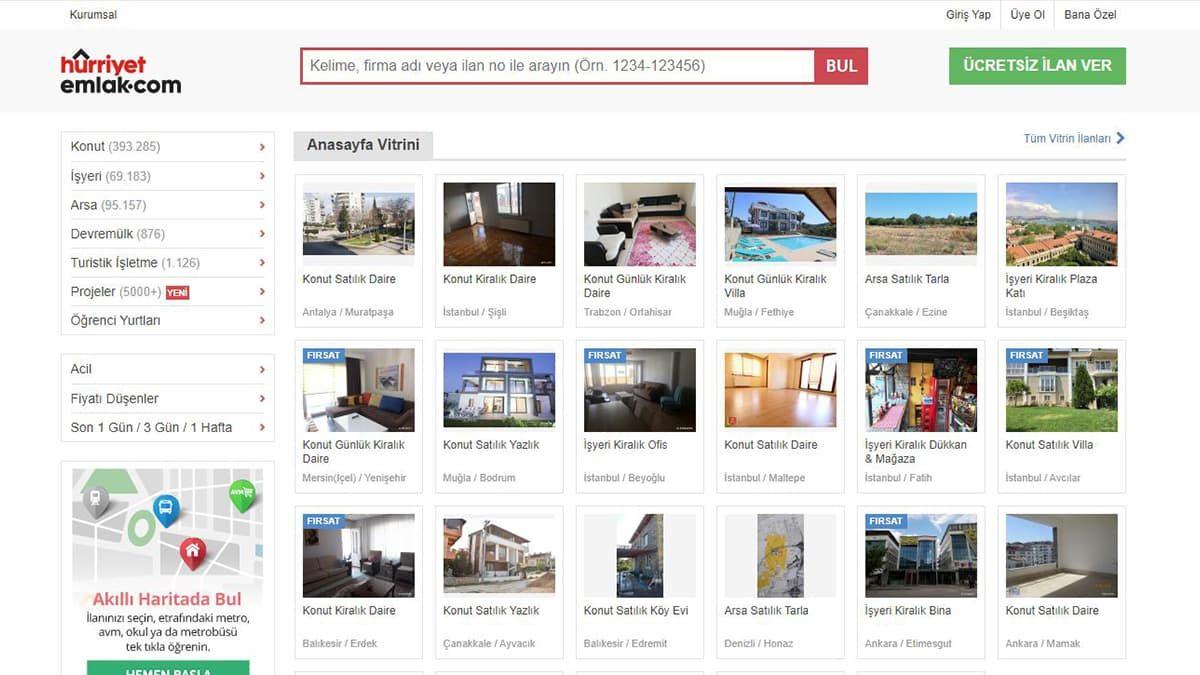Click the arrow beside Tüm Vitrin İlanları

coord(1120,138)
